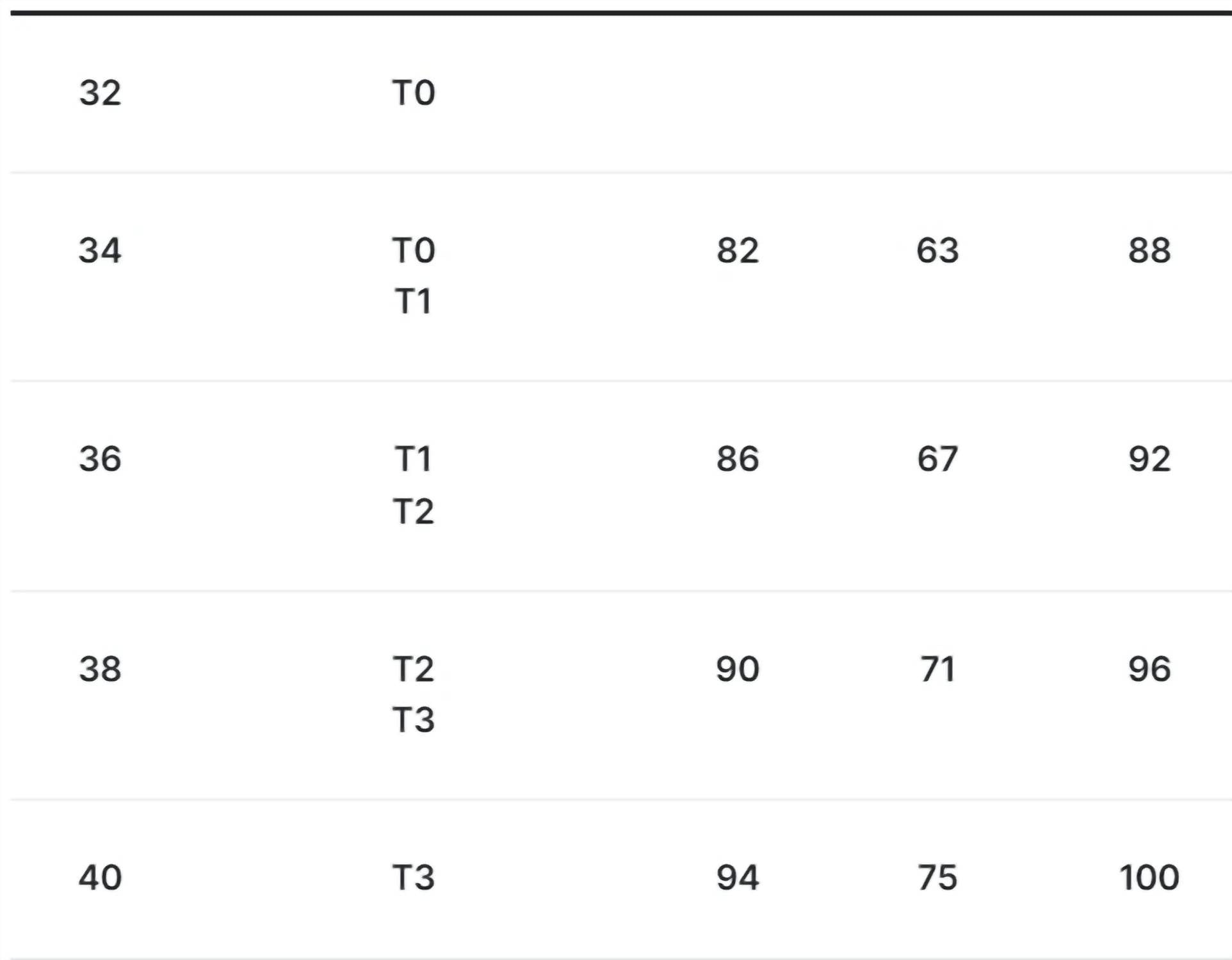Screen dimensions: 1232x960
Task: Click the measurement value 67
Action: [x=937, y=459]
